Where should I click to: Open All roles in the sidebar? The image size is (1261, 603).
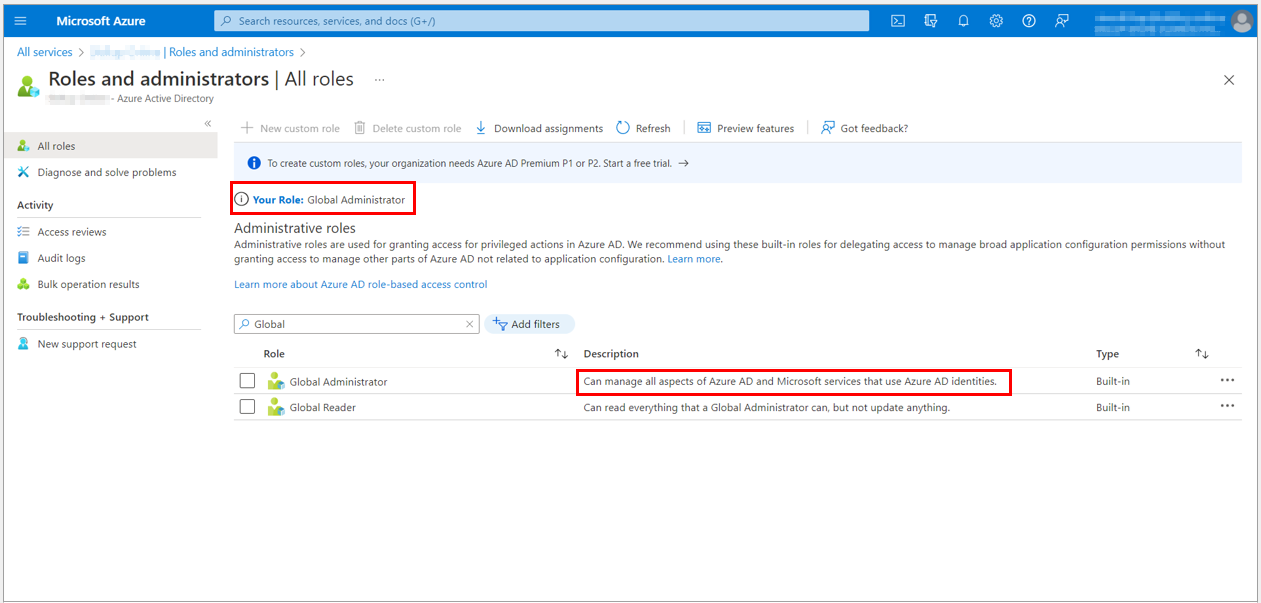[110, 146]
